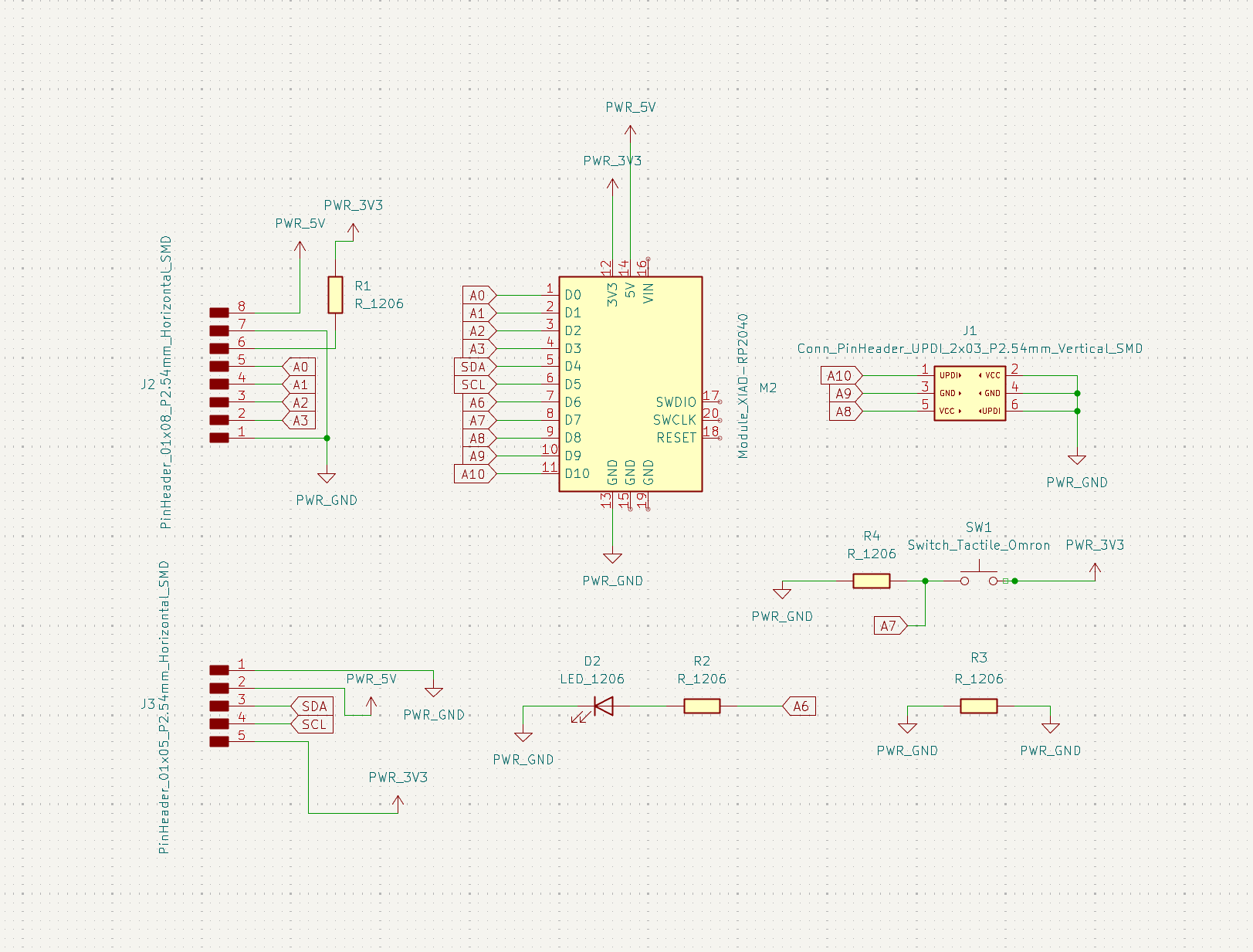Screen dimensions: 1253x952
Task: Click the J1 UPDI connector body
Action: pos(970,393)
